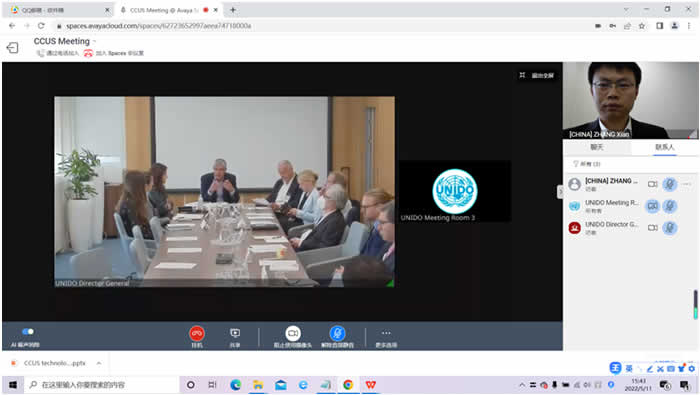The image size is (700, 395).
Task: Open File Explorer from taskbar
Action: point(258,385)
